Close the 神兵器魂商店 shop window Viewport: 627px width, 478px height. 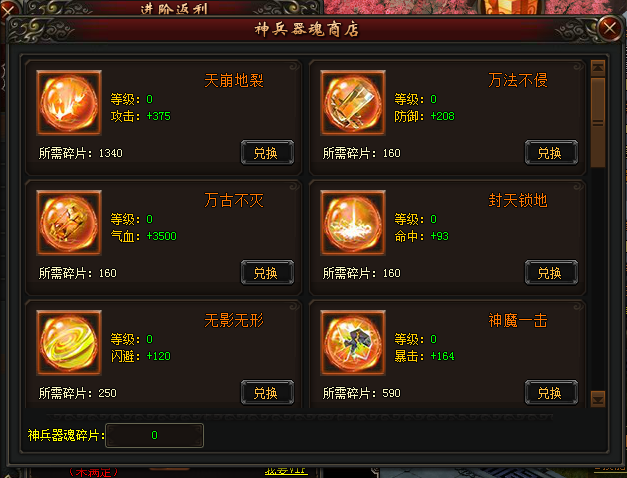[x=609, y=28]
